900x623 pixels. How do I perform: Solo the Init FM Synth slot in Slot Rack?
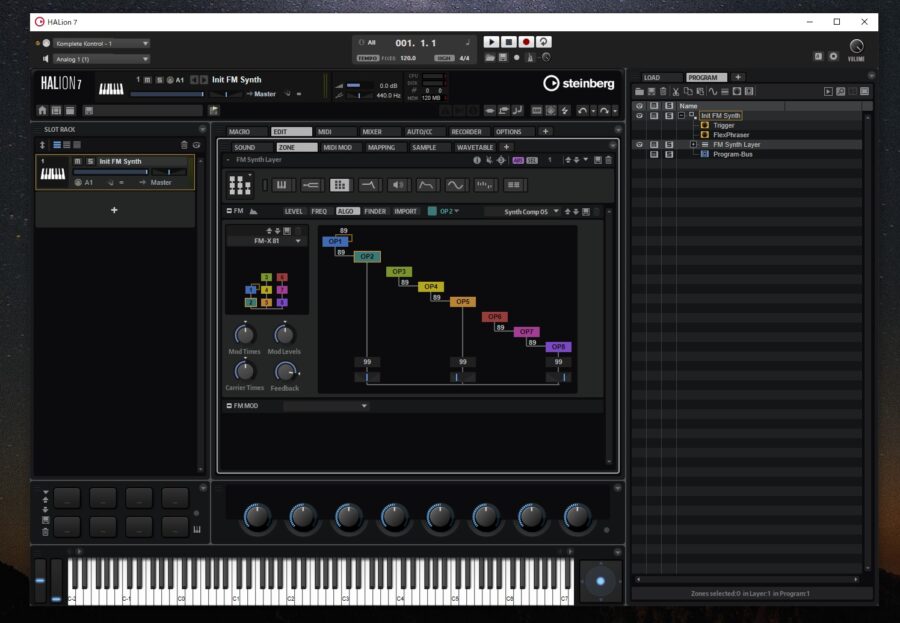[x=90, y=161]
